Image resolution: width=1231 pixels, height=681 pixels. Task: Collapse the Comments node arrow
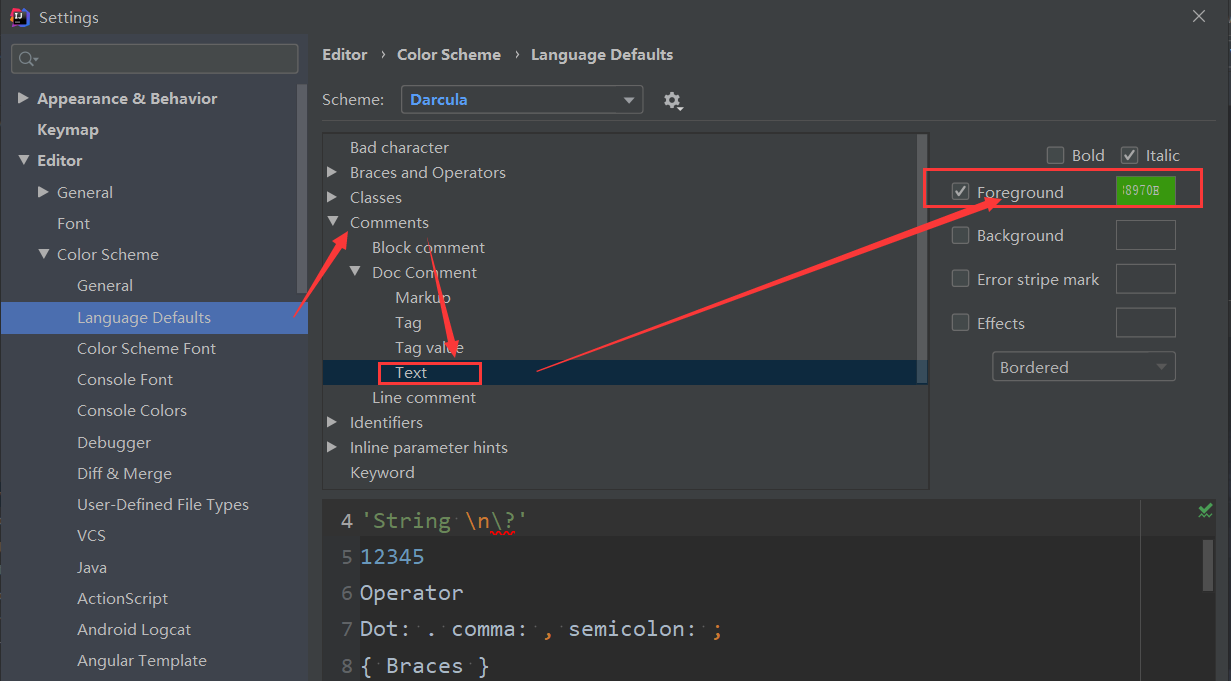[332, 222]
